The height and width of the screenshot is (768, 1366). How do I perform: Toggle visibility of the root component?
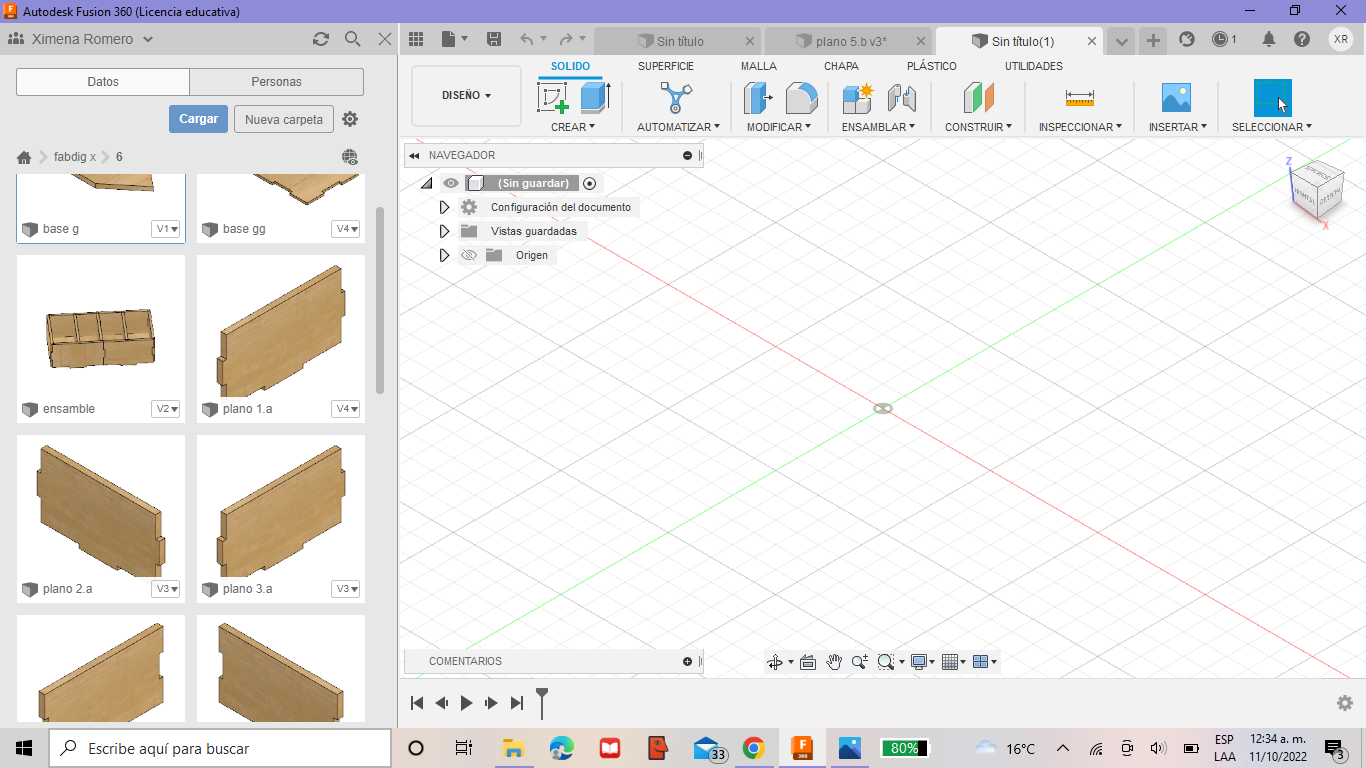click(x=451, y=183)
